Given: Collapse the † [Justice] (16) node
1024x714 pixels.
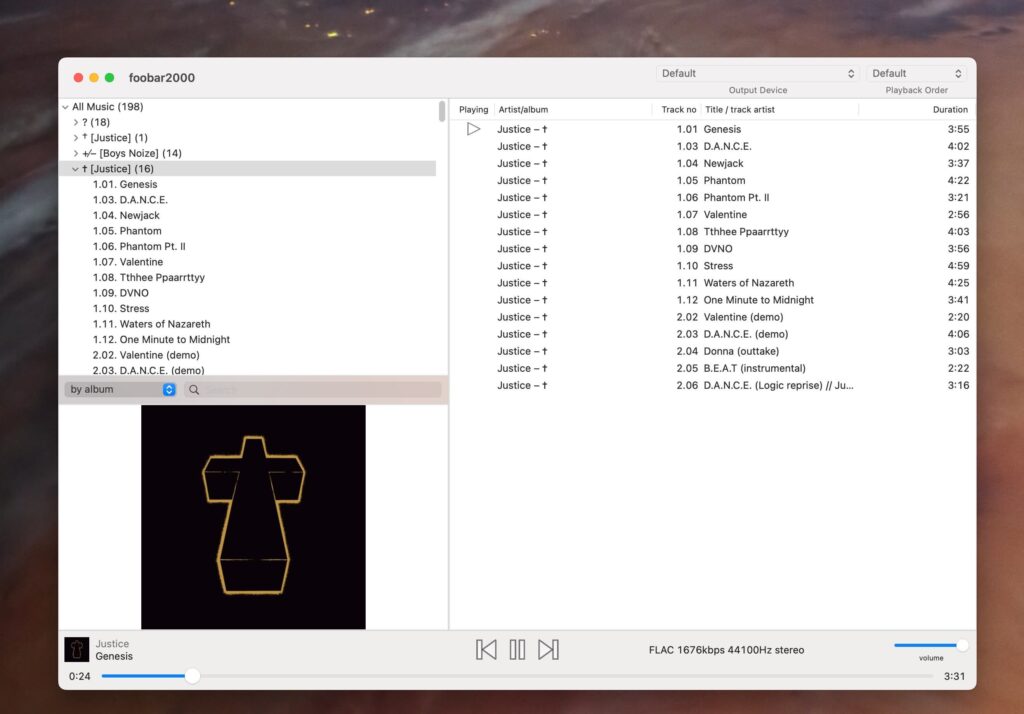Looking at the screenshot, I should [x=76, y=169].
